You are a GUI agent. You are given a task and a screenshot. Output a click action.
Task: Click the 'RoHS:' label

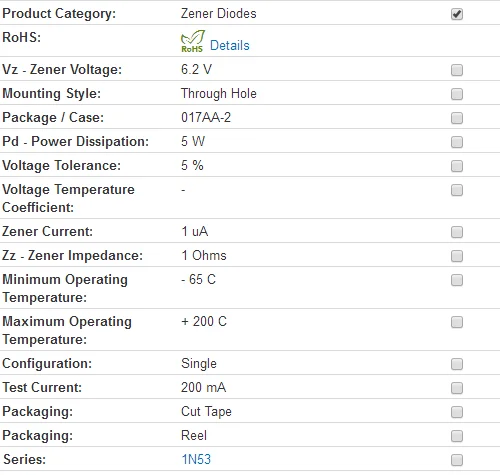coord(22,37)
